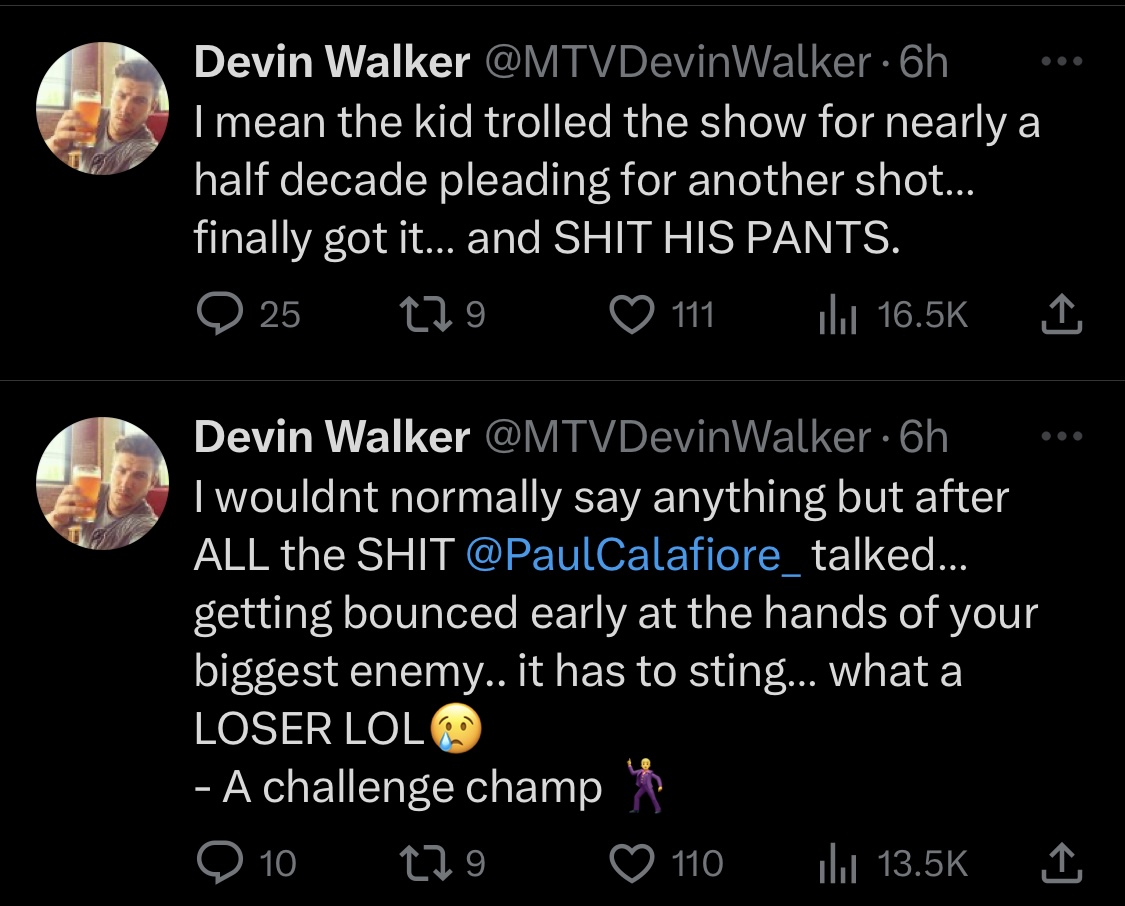View analytics showing 16.5K views
Screen dimensions: 1125x906
[x=893, y=315]
